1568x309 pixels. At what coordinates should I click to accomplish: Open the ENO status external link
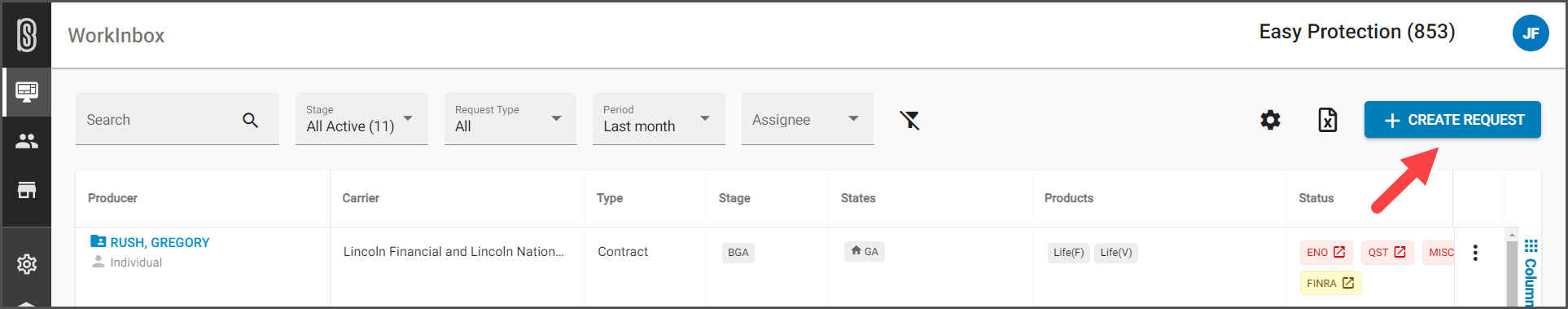coord(1326,253)
